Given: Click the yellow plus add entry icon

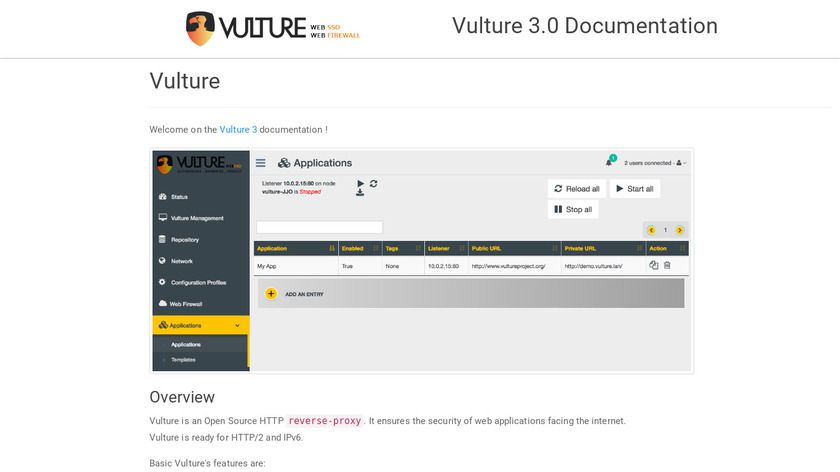Looking at the screenshot, I should coord(271,294).
